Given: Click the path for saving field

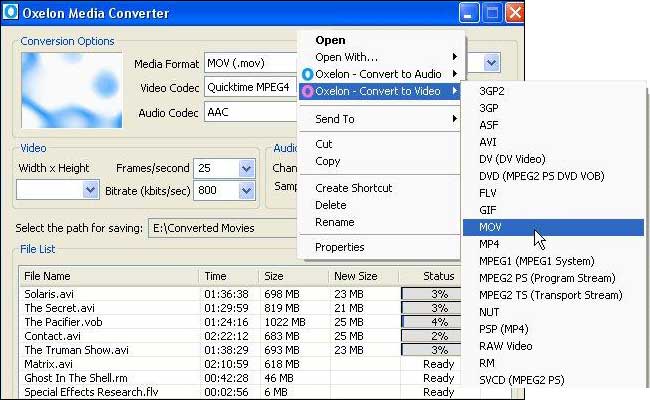Looking at the screenshot, I should [225, 228].
